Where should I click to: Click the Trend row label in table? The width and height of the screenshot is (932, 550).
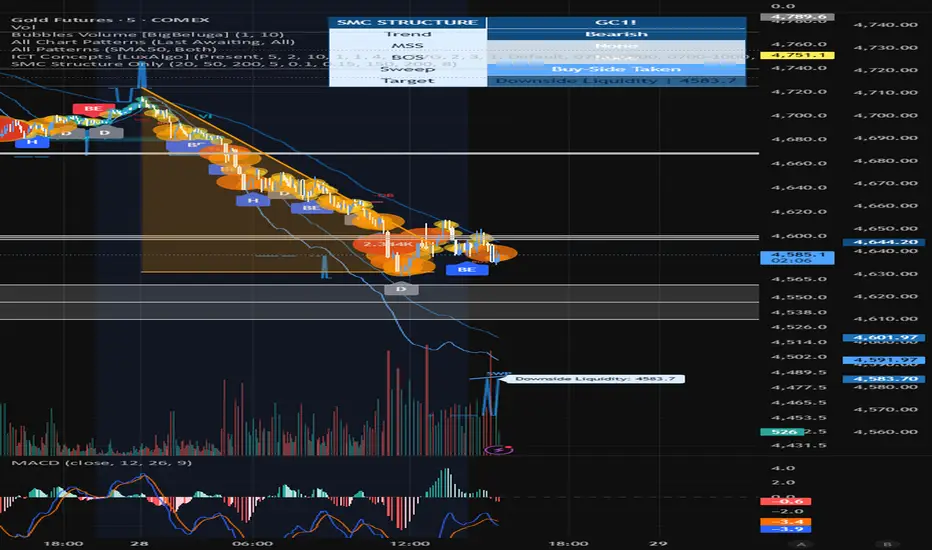point(408,34)
